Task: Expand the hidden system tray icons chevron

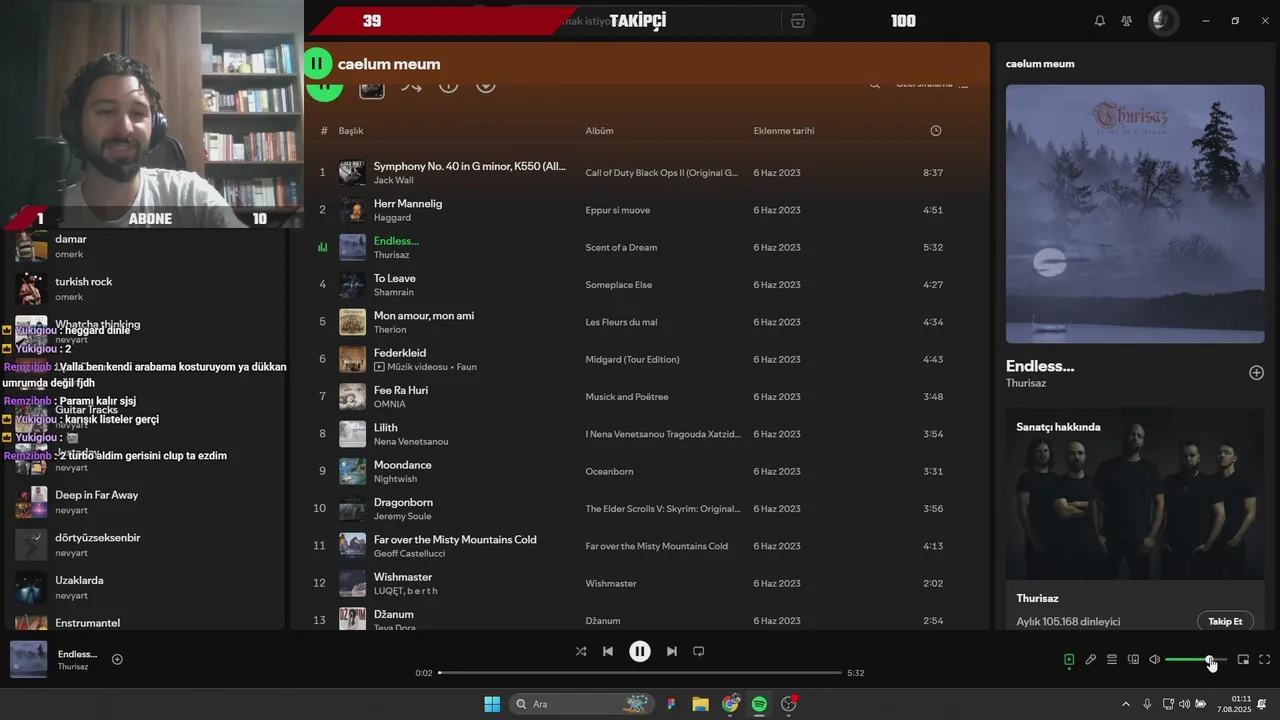Action: pos(1125,705)
